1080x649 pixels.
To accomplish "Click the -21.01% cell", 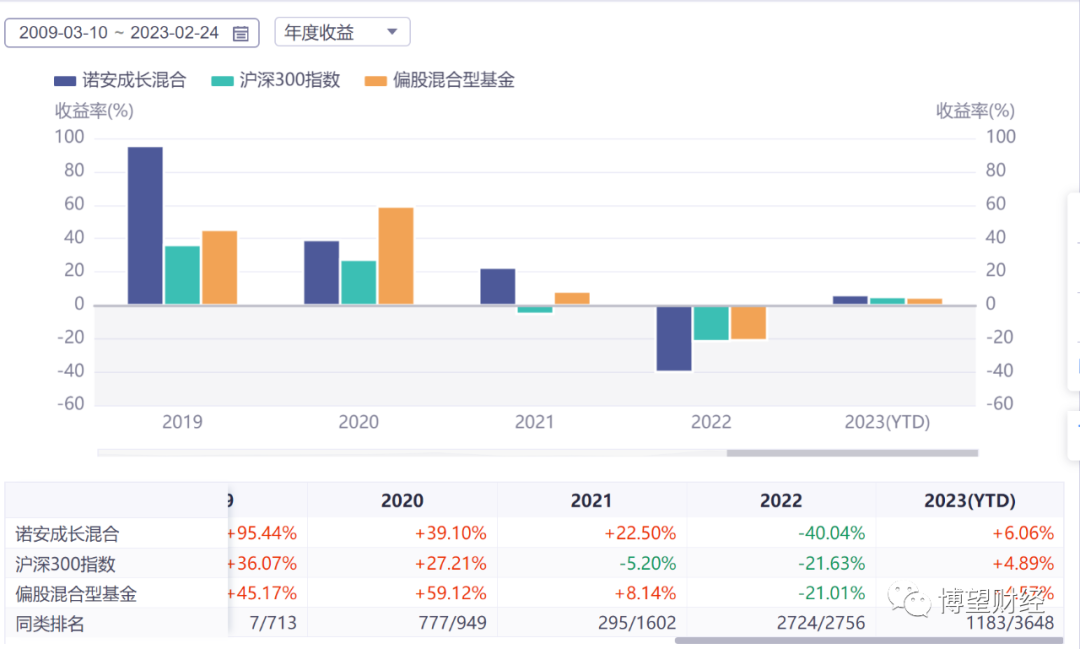I will (x=831, y=593).
